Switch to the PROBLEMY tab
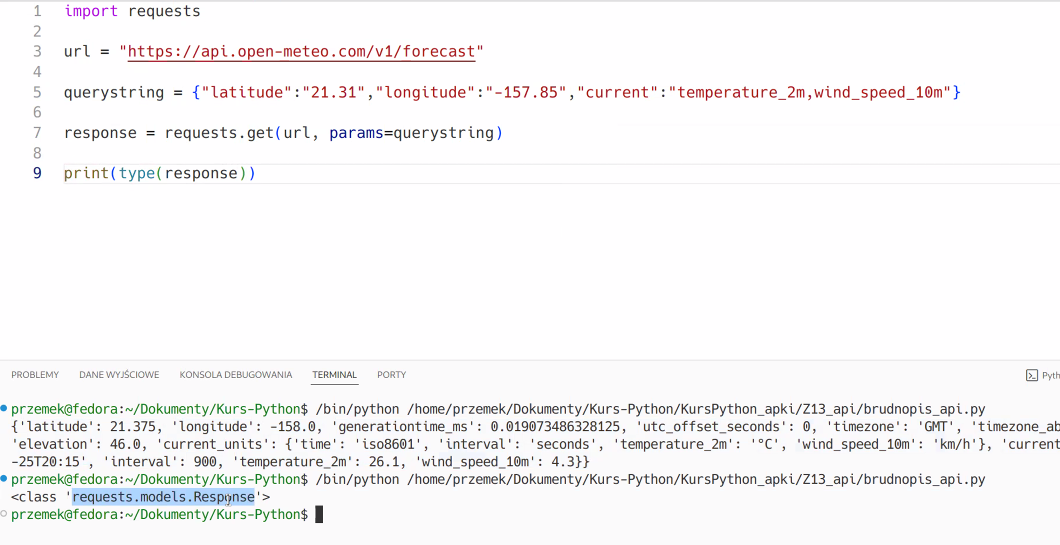1060x545 pixels. (x=35, y=375)
